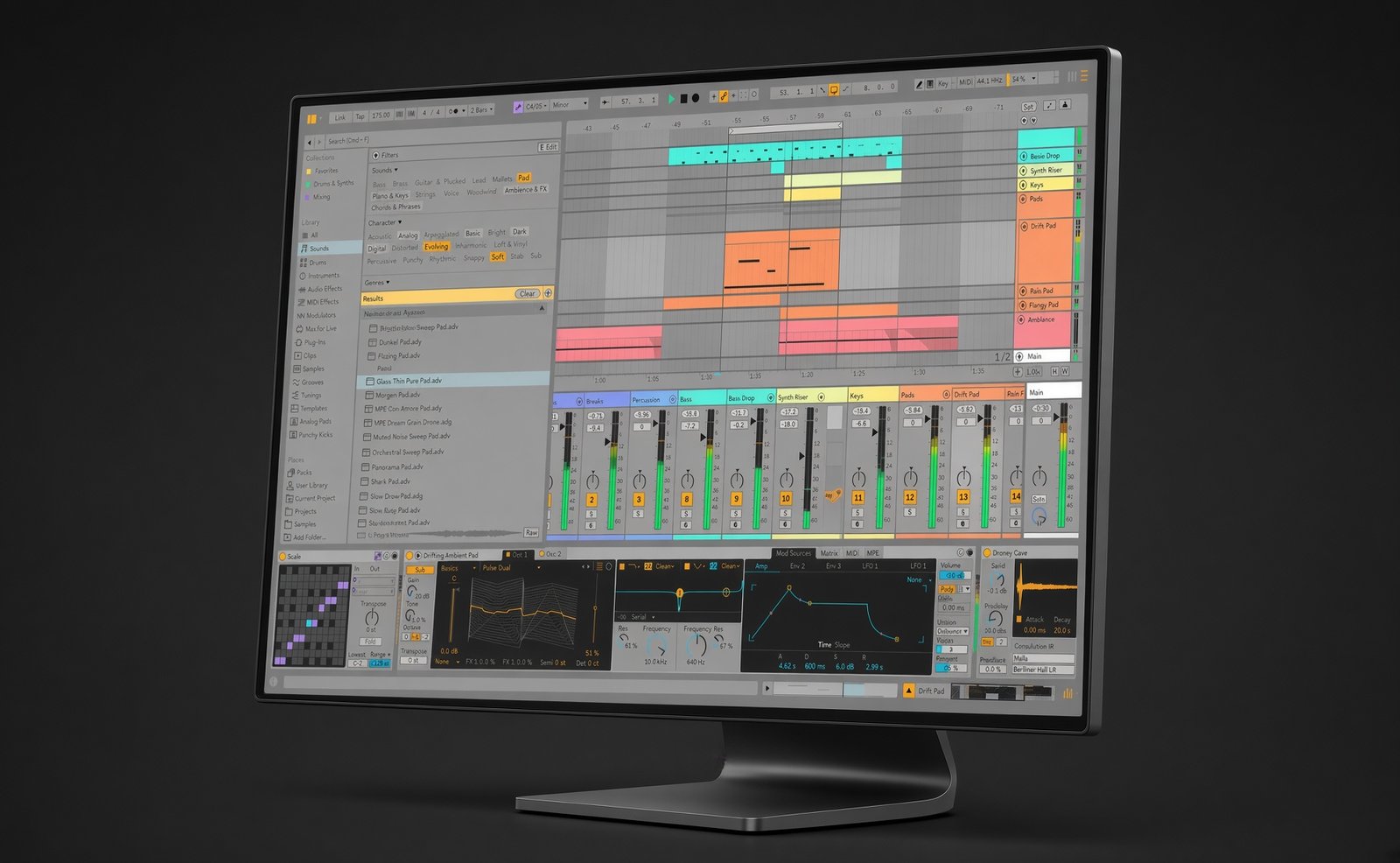Expand the Genres filter group
This screenshot has height=863, width=1400.
(x=377, y=283)
